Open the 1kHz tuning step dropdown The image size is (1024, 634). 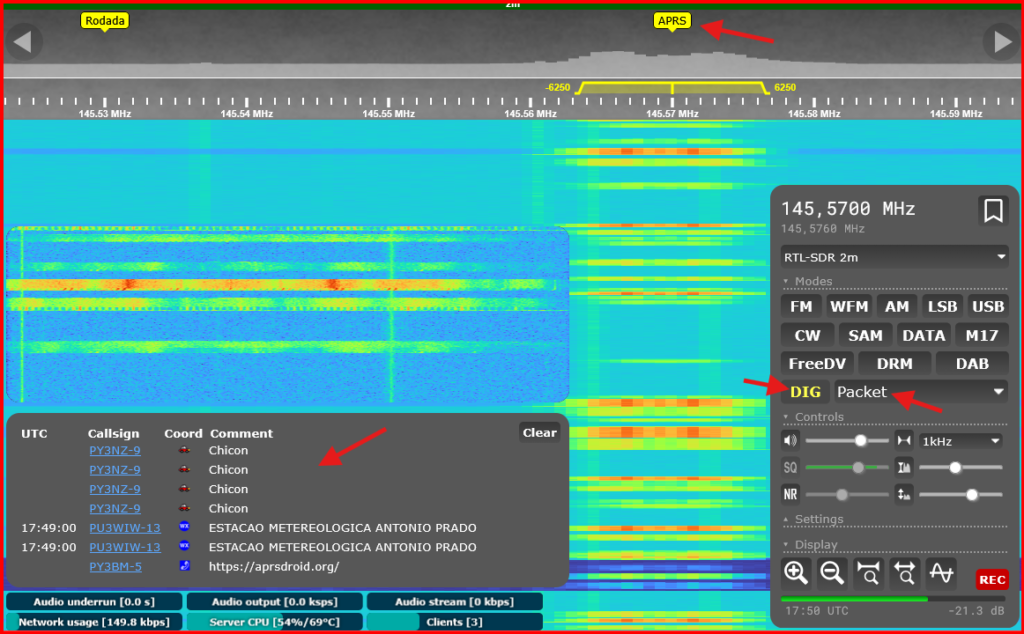(x=961, y=441)
